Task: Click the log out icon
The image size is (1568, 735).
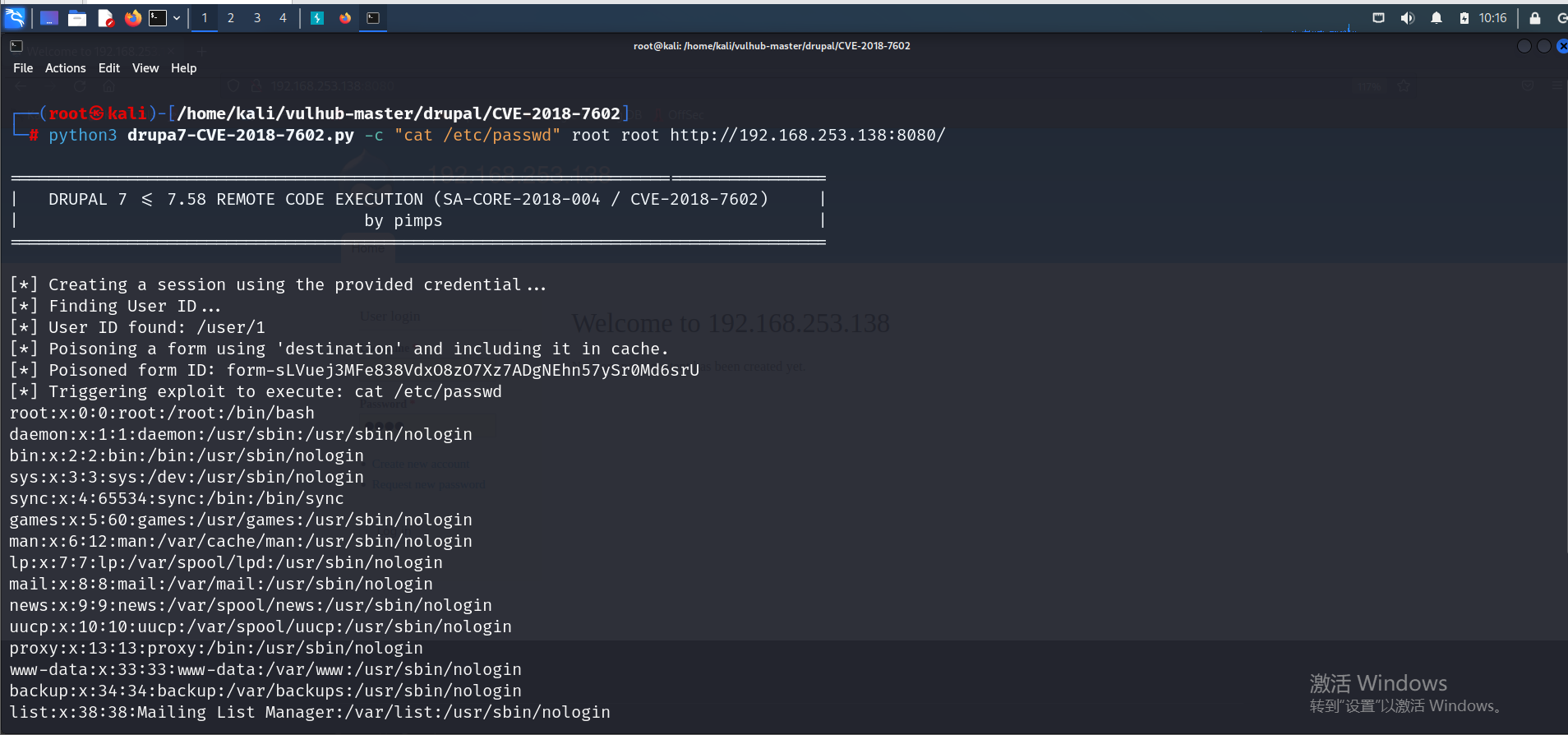Action: click(x=1561, y=18)
